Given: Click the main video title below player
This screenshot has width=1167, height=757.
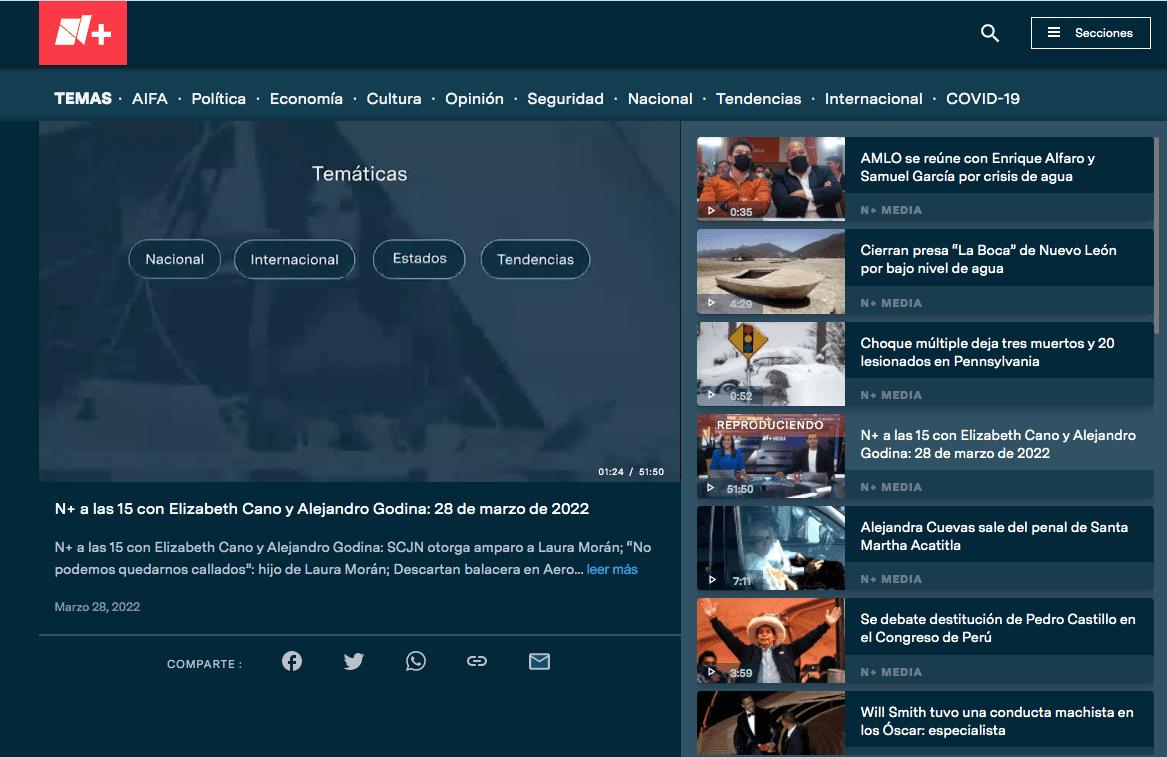Looking at the screenshot, I should pos(322,509).
